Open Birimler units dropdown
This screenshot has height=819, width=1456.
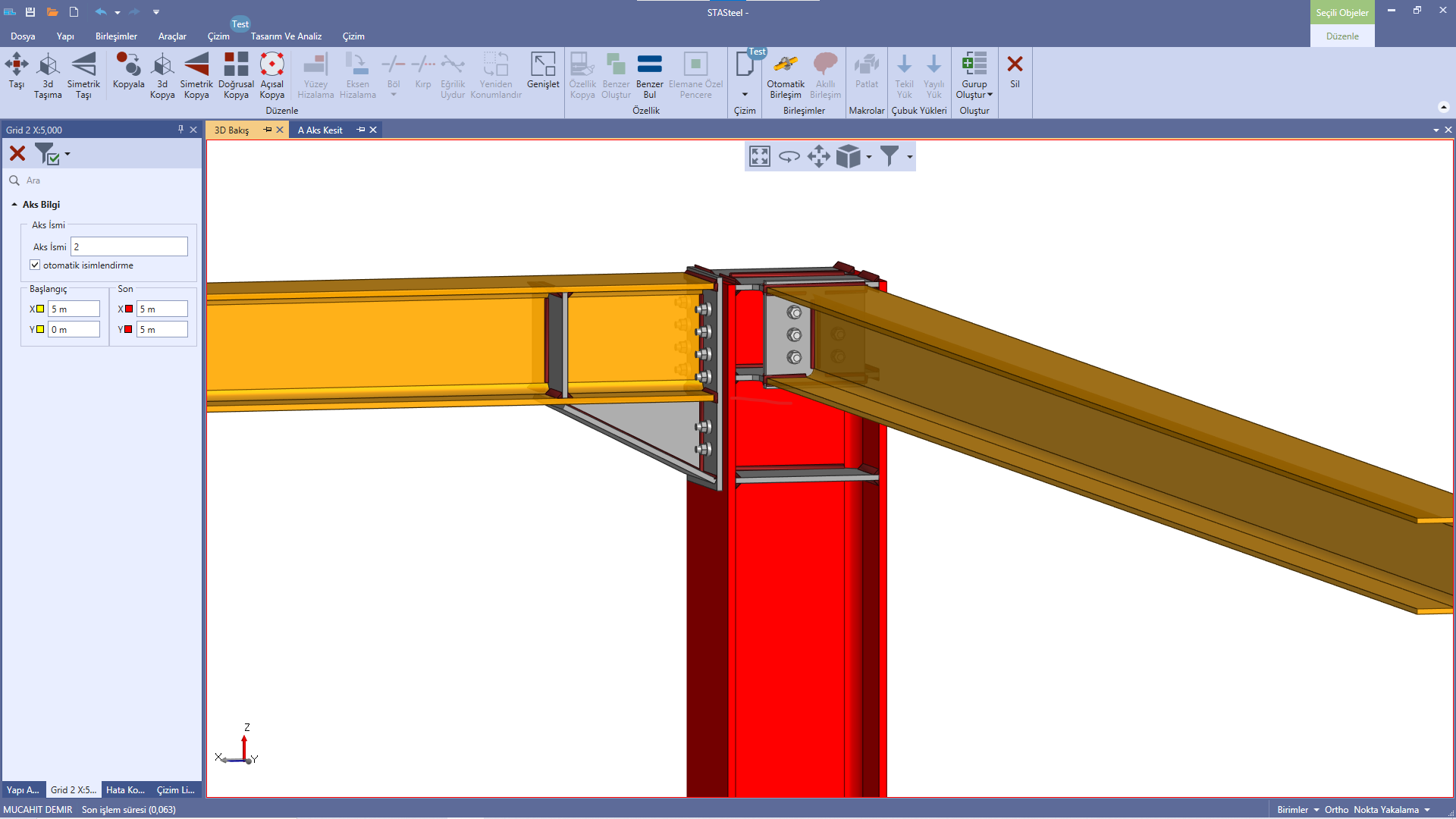tap(1298, 810)
